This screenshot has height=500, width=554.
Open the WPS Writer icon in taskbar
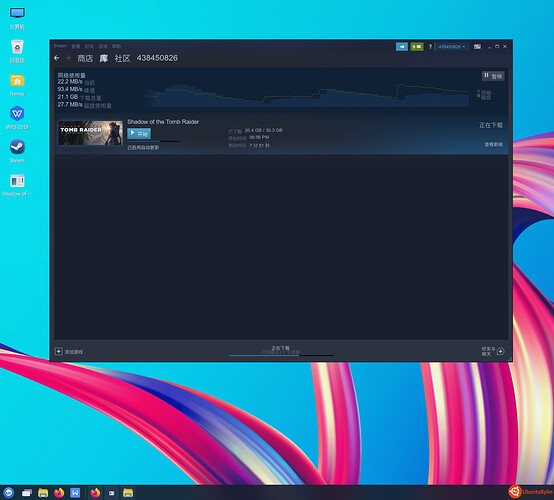point(75,493)
